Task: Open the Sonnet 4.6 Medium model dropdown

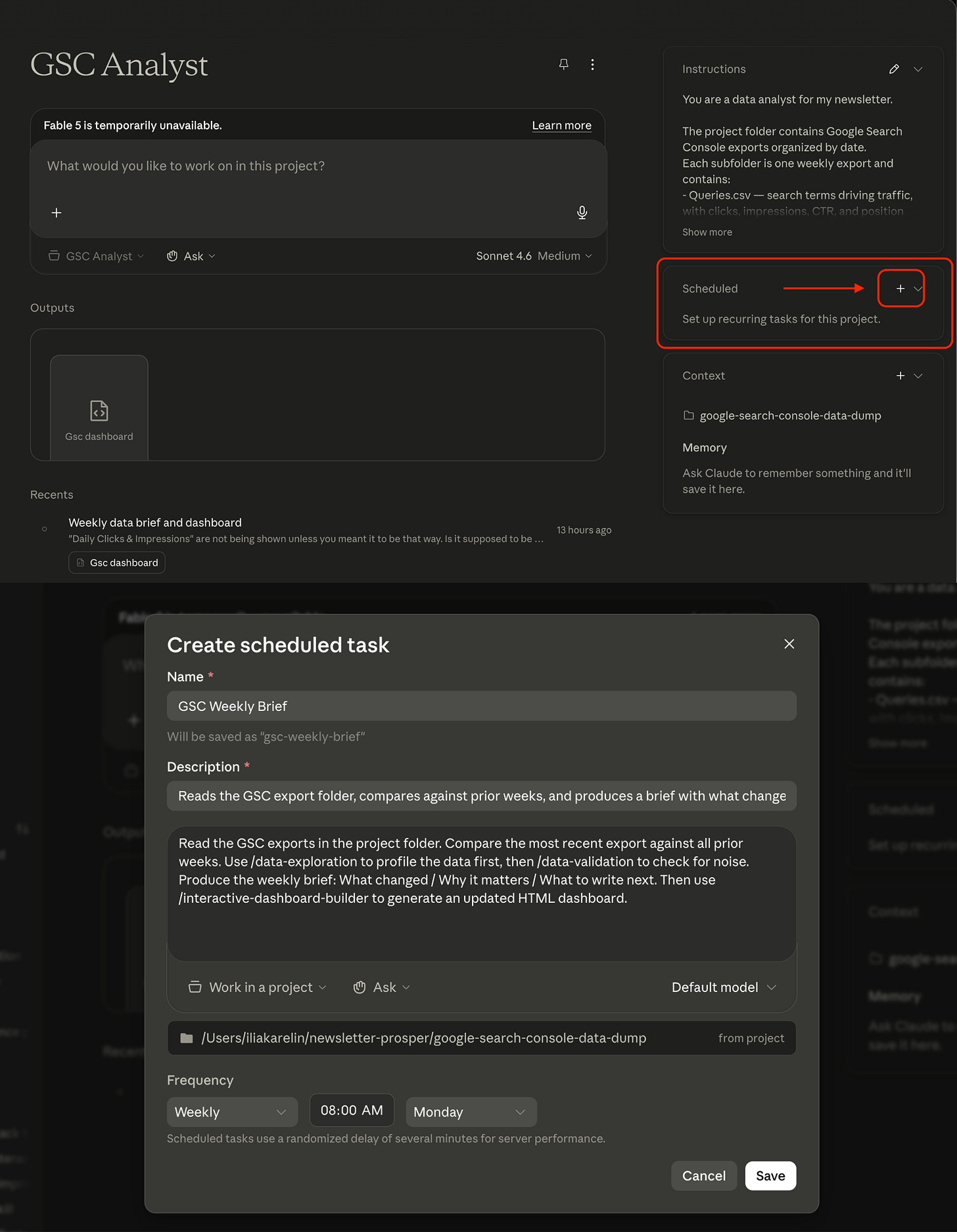Action: [x=534, y=256]
